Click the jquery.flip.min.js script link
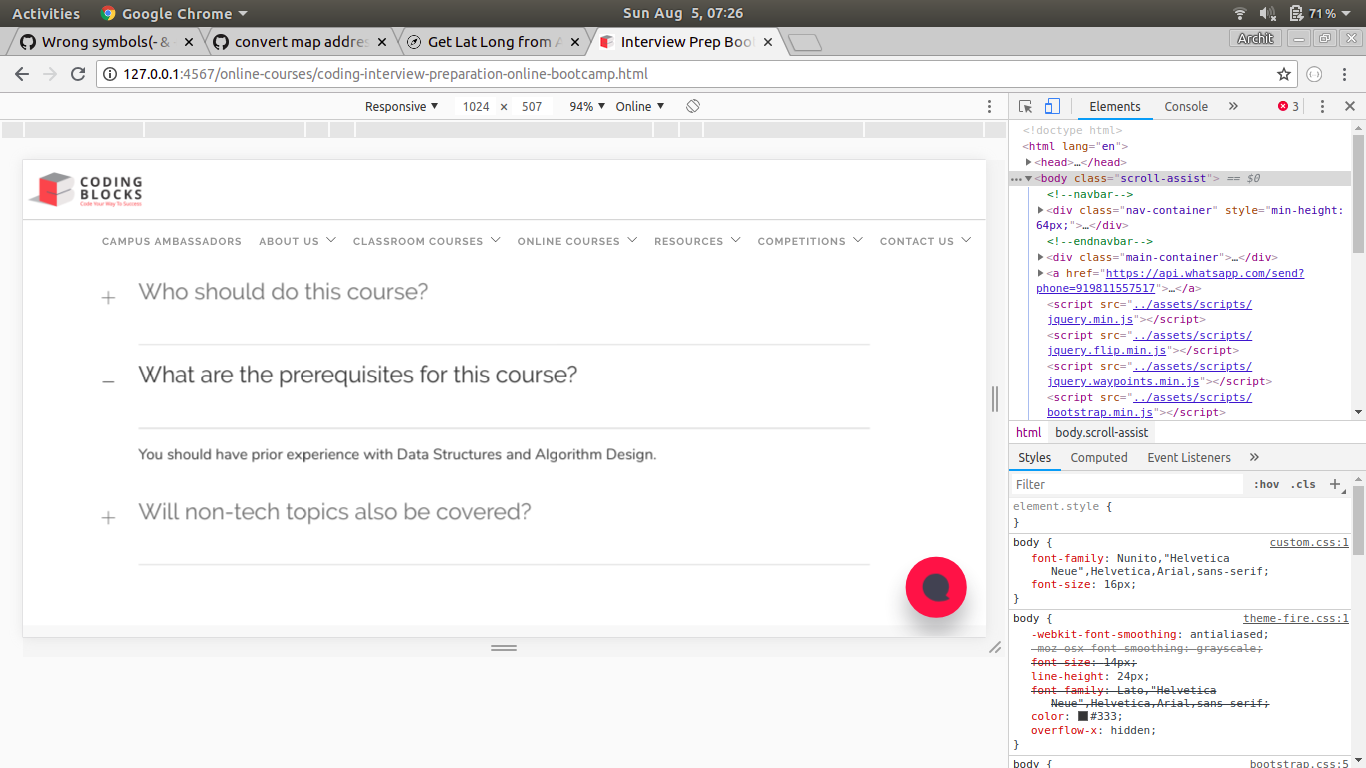 point(1106,350)
